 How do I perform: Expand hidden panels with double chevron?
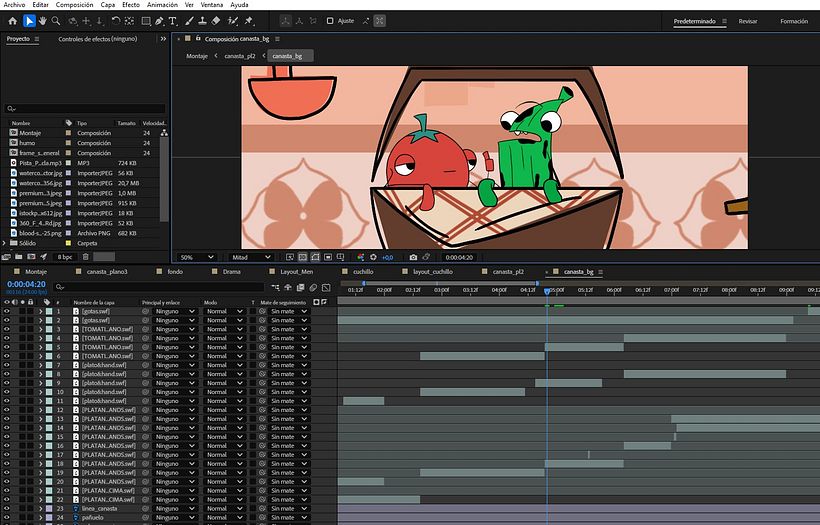pyautogui.click(x=163, y=39)
